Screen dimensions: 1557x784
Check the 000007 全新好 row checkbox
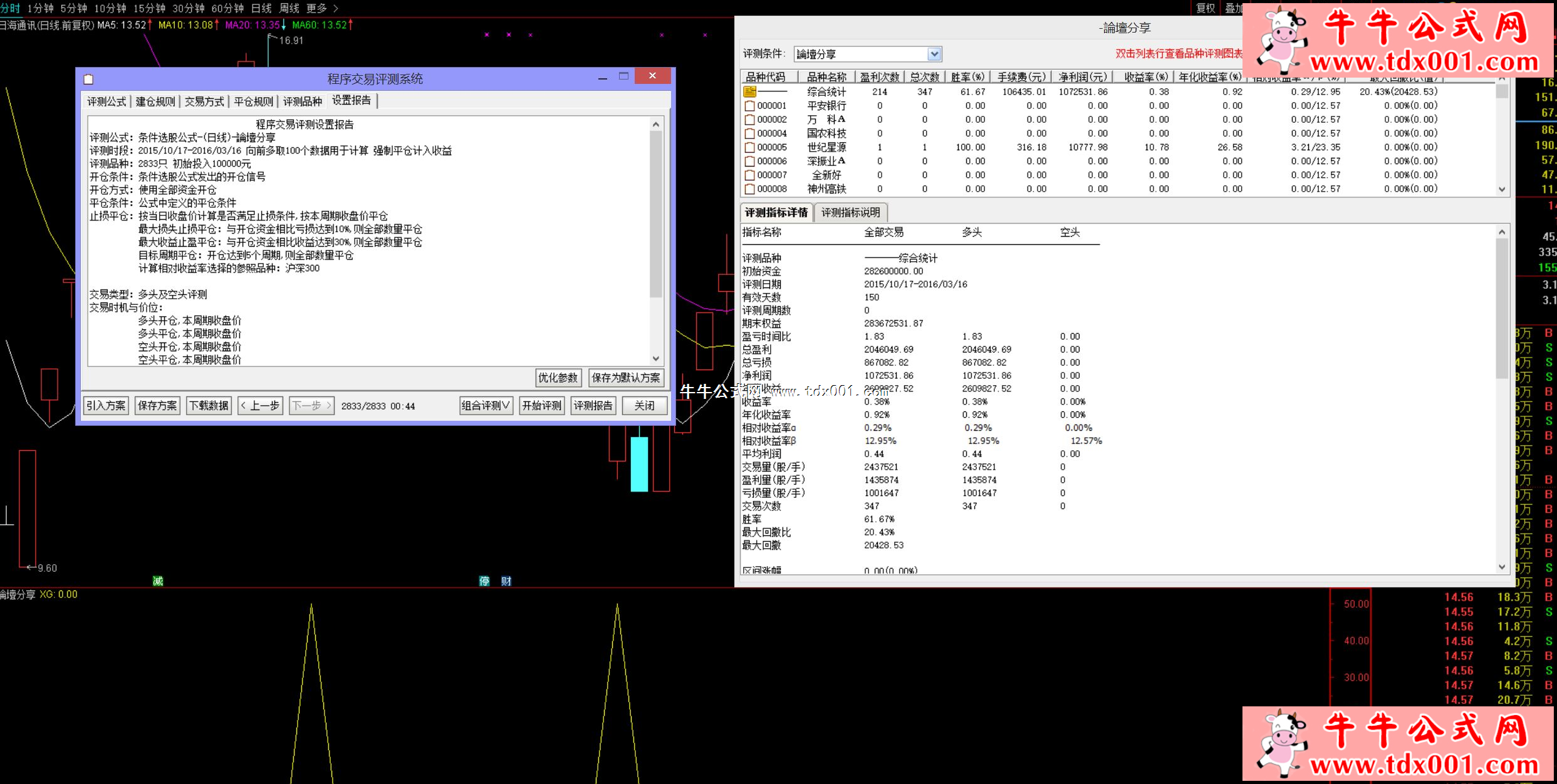[x=749, y=175]
